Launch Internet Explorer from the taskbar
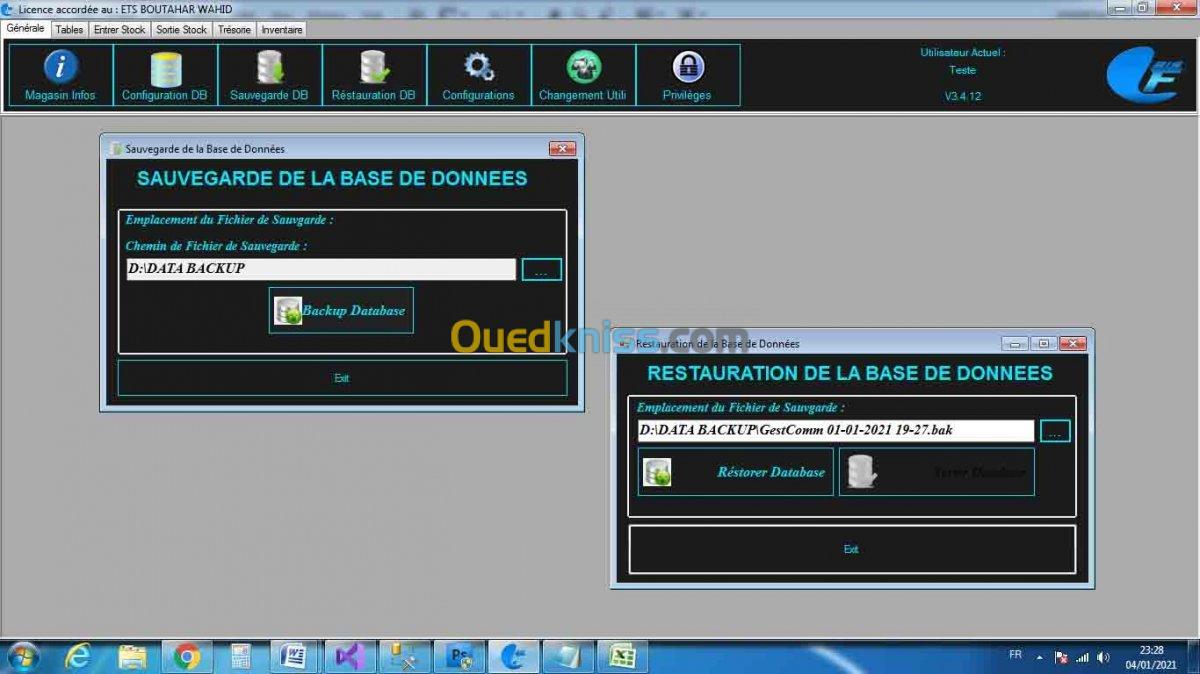Screen dimensions: 1200x674 pos(77,656)
